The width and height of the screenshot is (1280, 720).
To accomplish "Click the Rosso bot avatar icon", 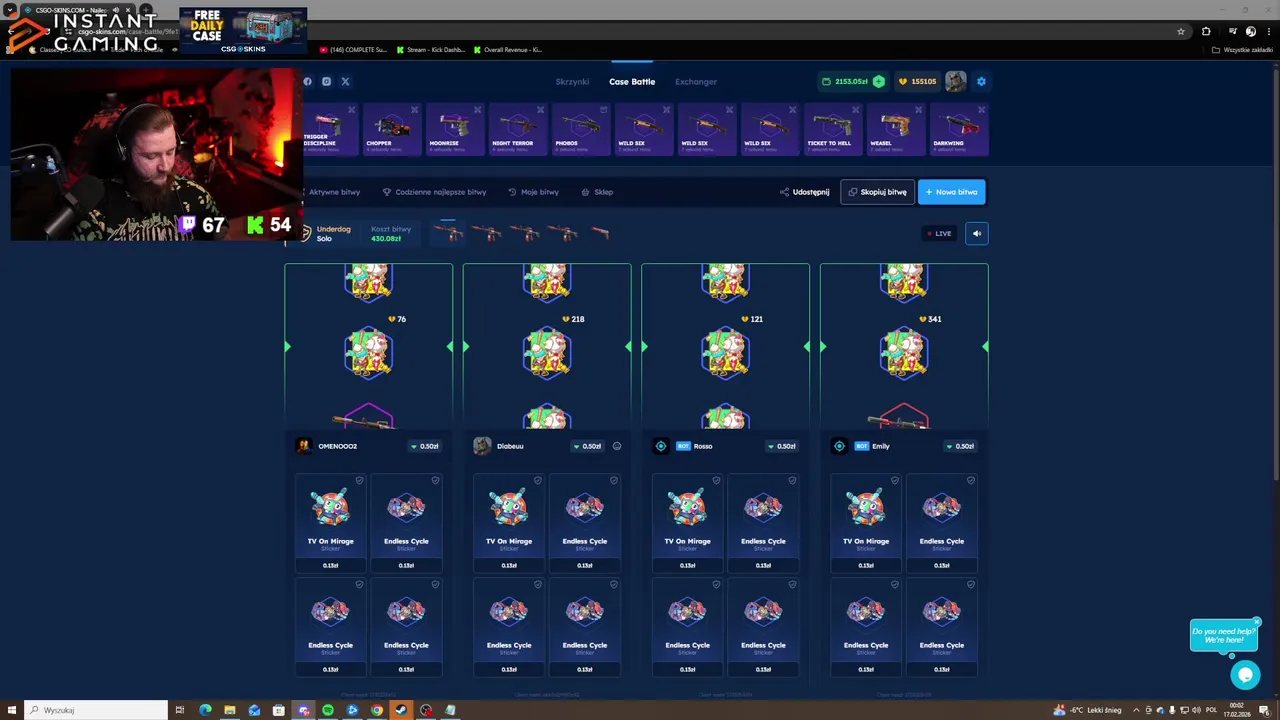I will [661, 446].
